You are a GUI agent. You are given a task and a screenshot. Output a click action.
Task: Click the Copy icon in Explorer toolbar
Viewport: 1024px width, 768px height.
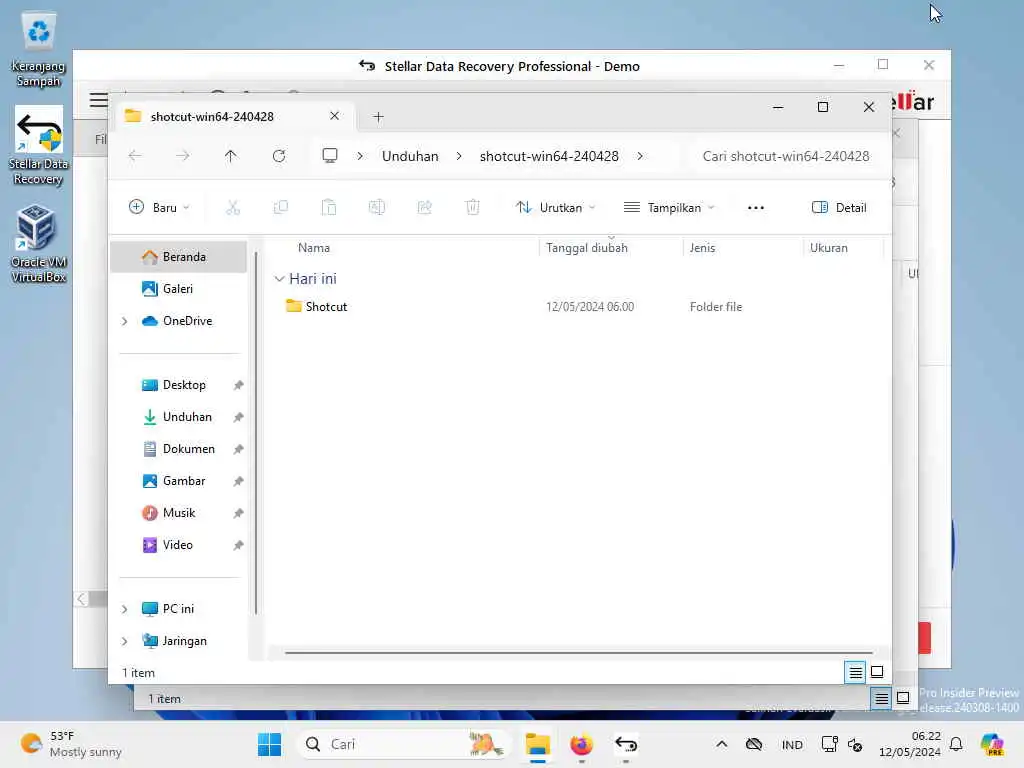click(x=281, y=208)
